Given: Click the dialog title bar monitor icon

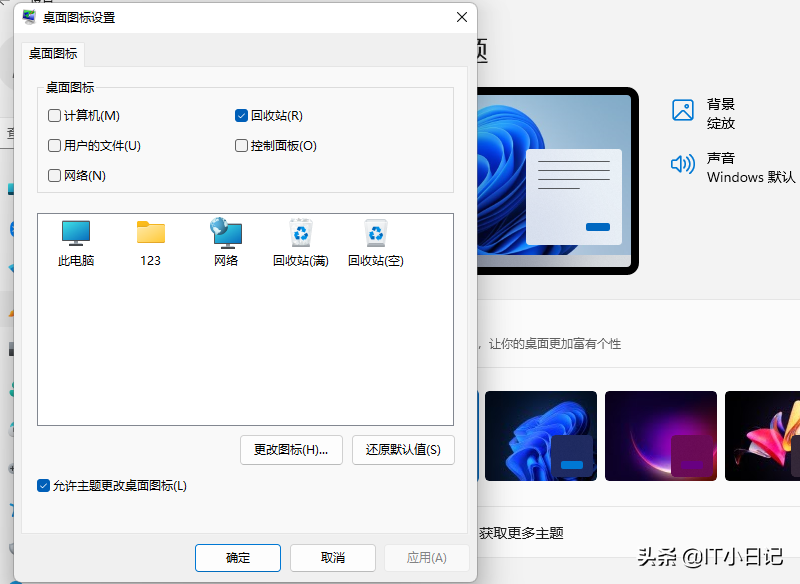Looking at the screenshot, I should click(30, 18).
